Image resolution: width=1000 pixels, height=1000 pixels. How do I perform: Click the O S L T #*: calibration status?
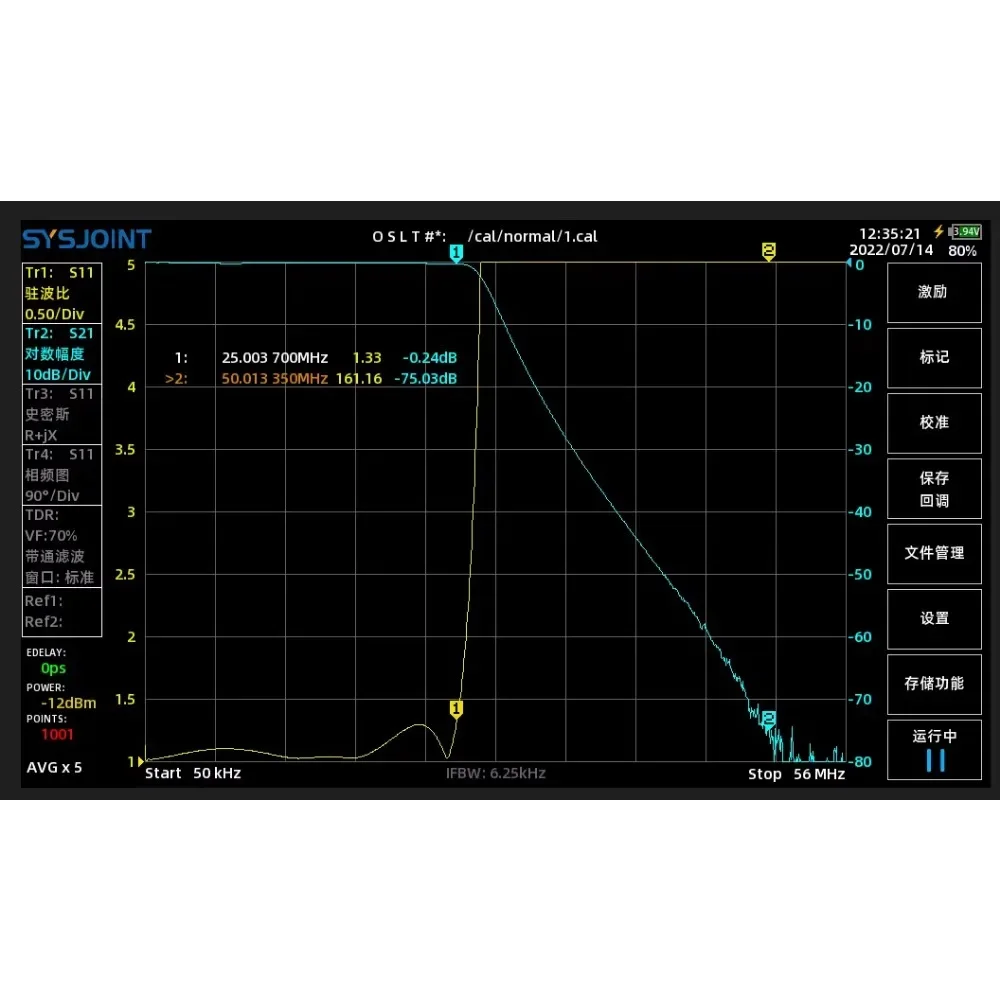(409, 237)
